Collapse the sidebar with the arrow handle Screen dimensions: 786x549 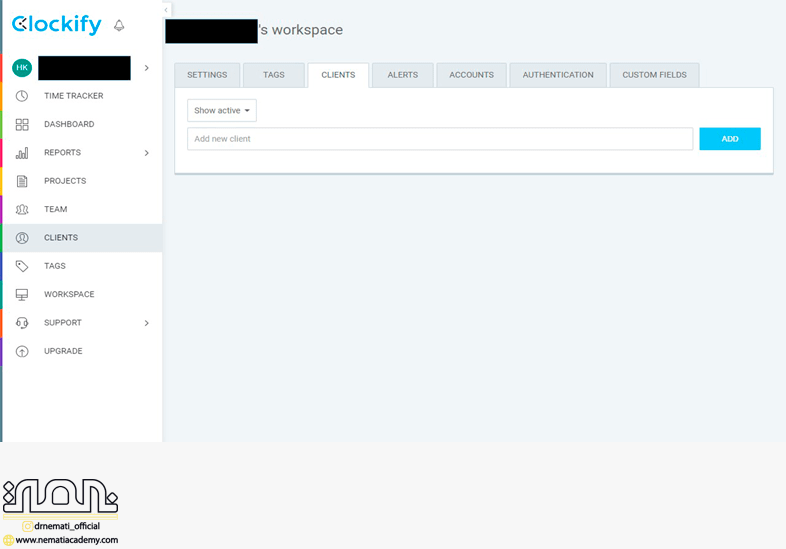click(166, 10)
